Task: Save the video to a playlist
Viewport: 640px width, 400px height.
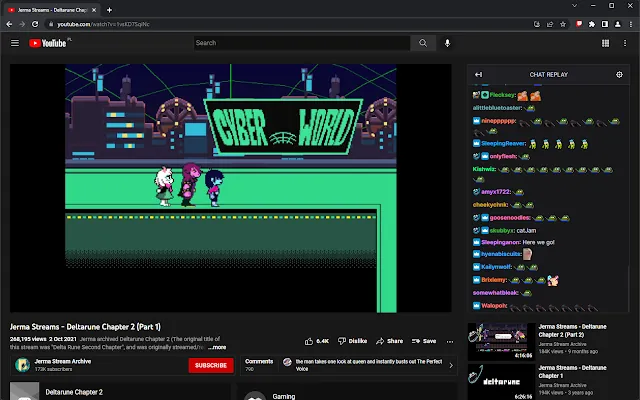Action: click(x=424, y=341)
